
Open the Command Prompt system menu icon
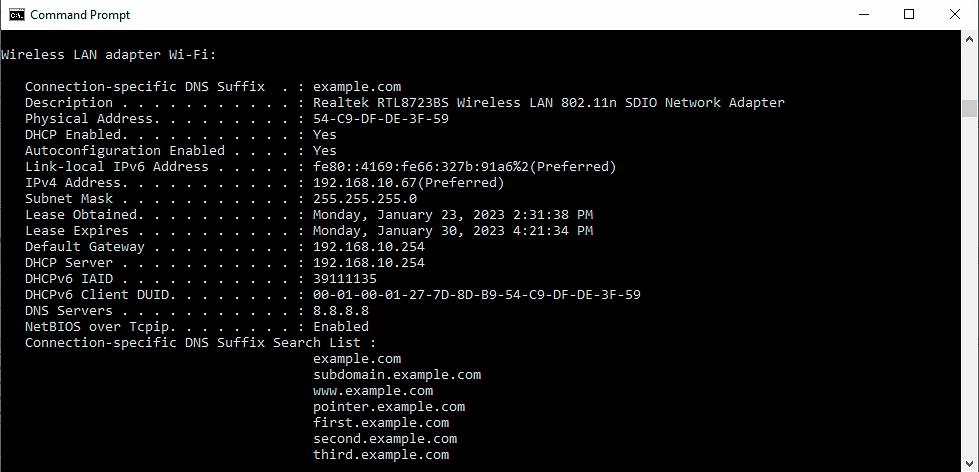pos(15,15)
